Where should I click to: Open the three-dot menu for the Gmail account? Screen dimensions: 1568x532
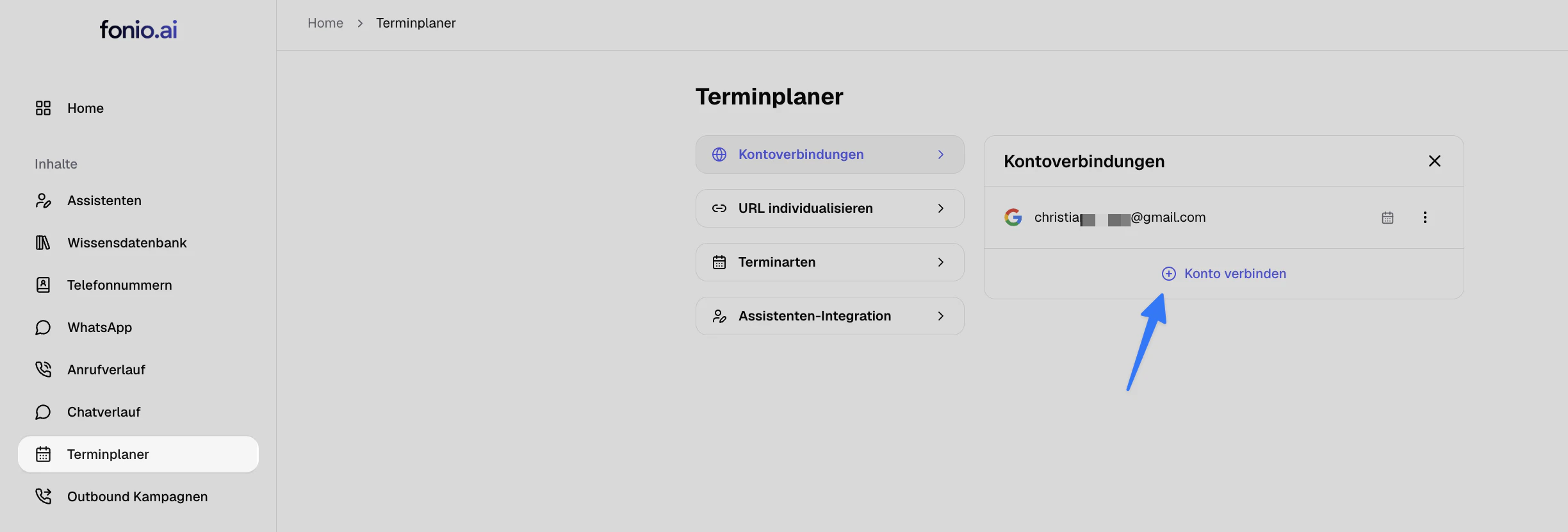[x=1425, y=217]
